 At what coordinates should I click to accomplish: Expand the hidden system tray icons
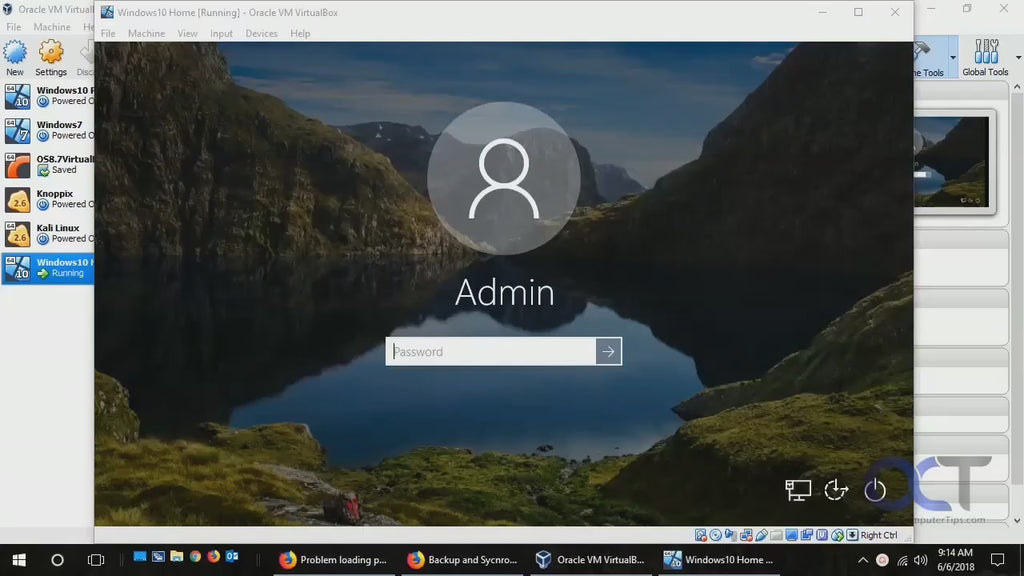863,560
